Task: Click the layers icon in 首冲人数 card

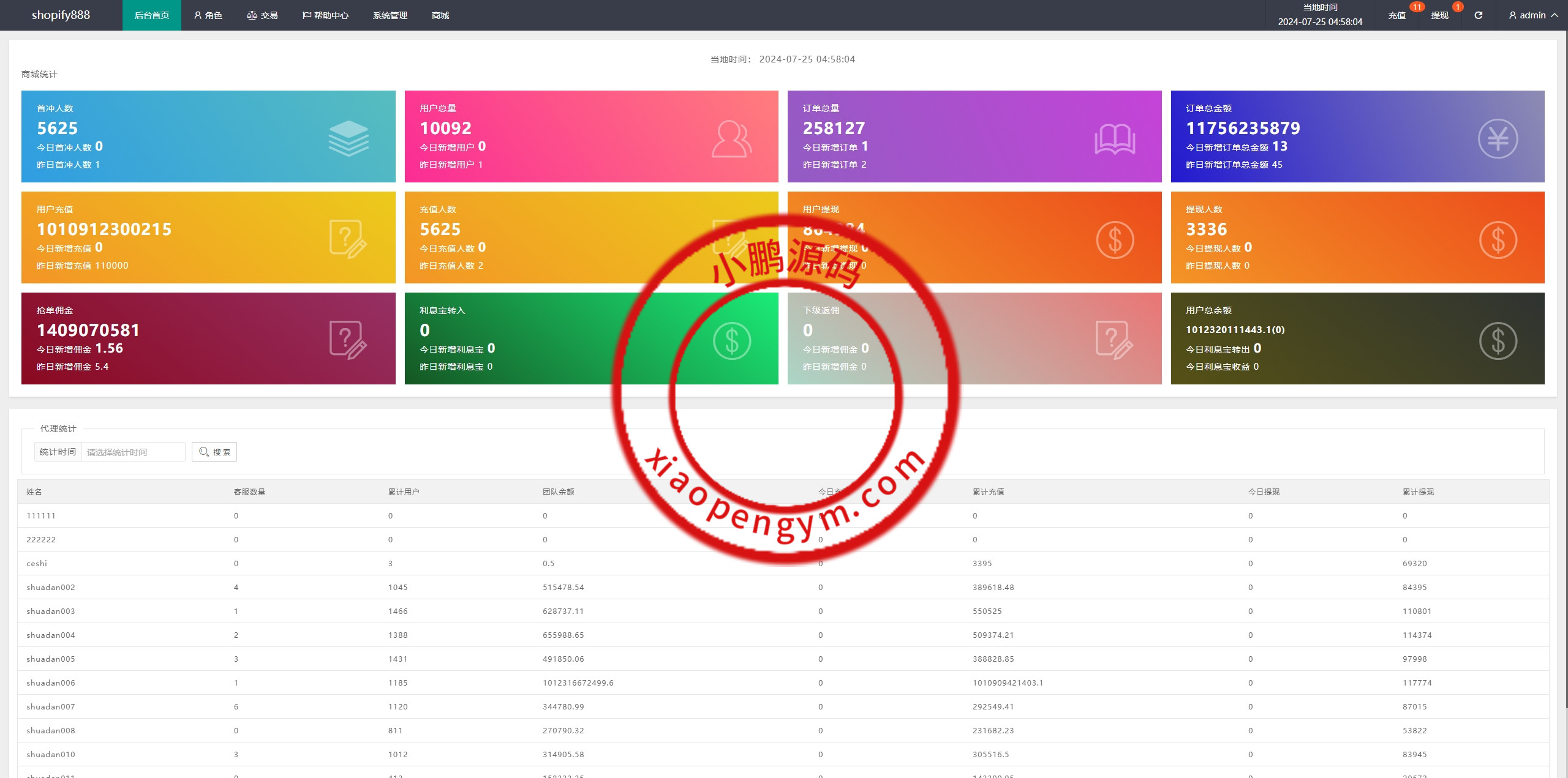Action: pos(349,138)
